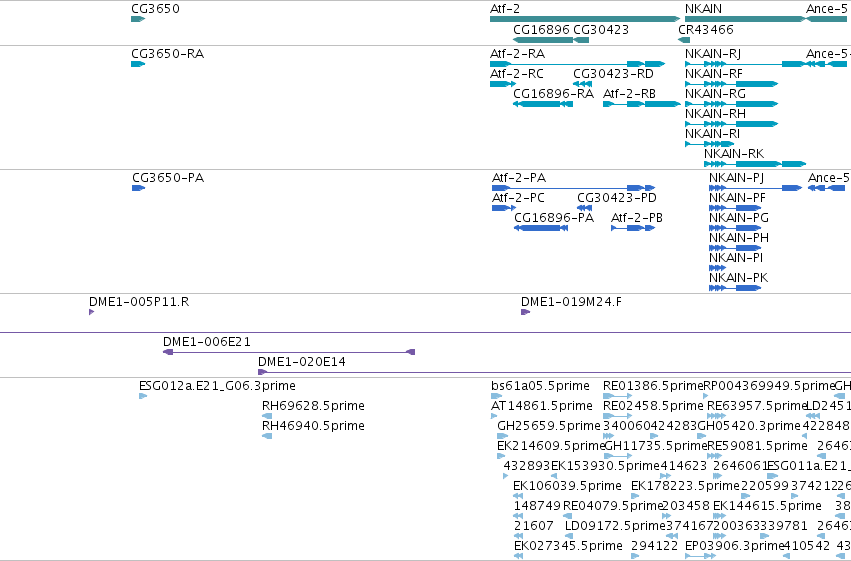Click the LD09172.5prime EST
This screenshot has height=561, width=851.
tap(569, 536)
